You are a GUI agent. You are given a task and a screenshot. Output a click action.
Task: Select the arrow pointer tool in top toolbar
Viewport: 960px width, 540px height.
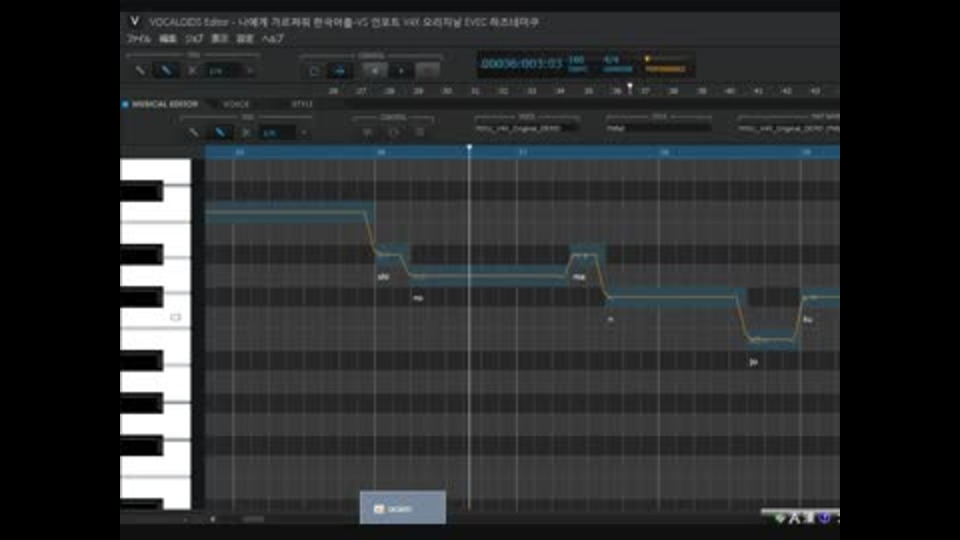pos(140,70)
